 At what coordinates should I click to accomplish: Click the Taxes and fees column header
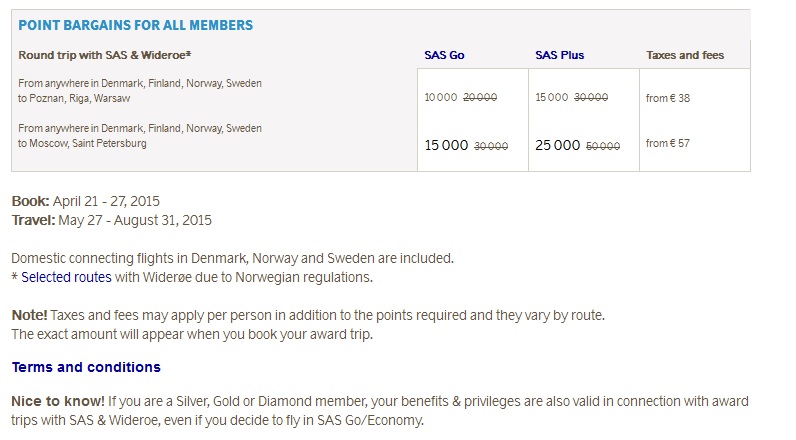pyautogui.click(x=685, y=55)
